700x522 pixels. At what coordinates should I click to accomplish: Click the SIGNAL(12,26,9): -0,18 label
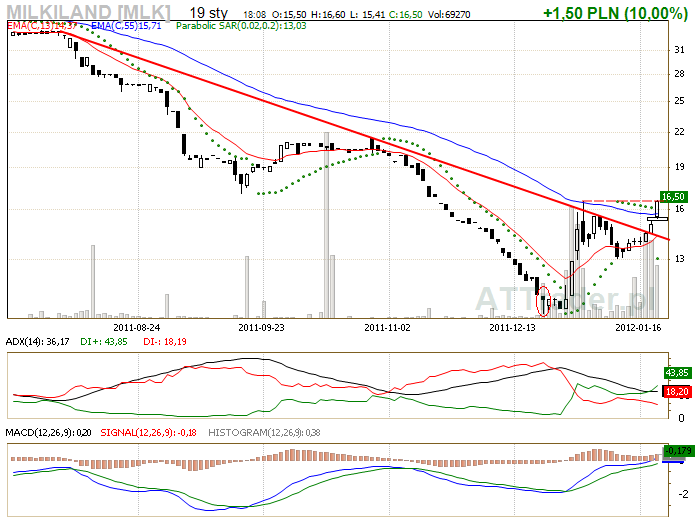point(148,433)
